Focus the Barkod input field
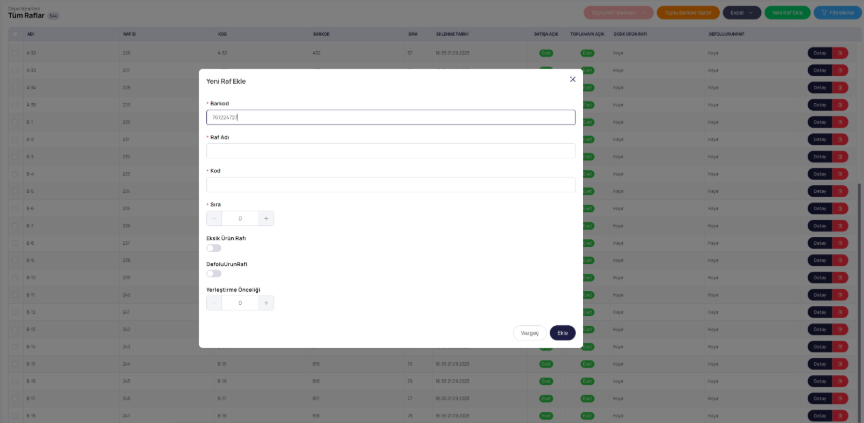This screenshot has width=864, height=423. tap(391, 117)
